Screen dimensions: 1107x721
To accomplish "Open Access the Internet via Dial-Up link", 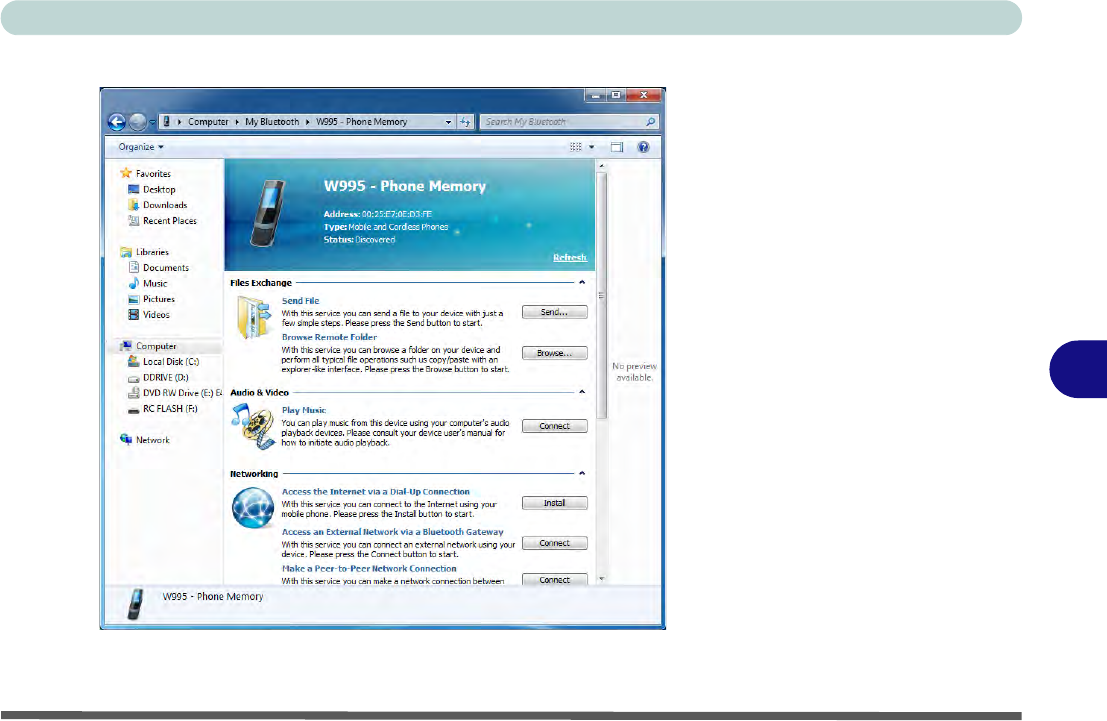I will [x=376, y=491].
